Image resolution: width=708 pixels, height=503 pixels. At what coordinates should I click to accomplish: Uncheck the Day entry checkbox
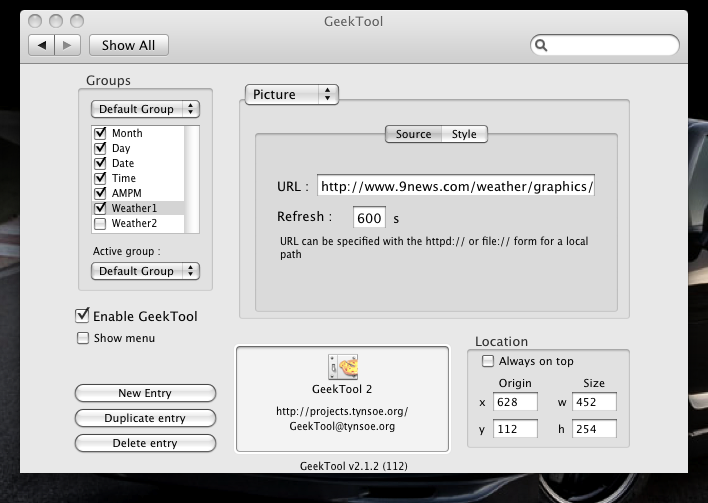(x=100, y=148)
